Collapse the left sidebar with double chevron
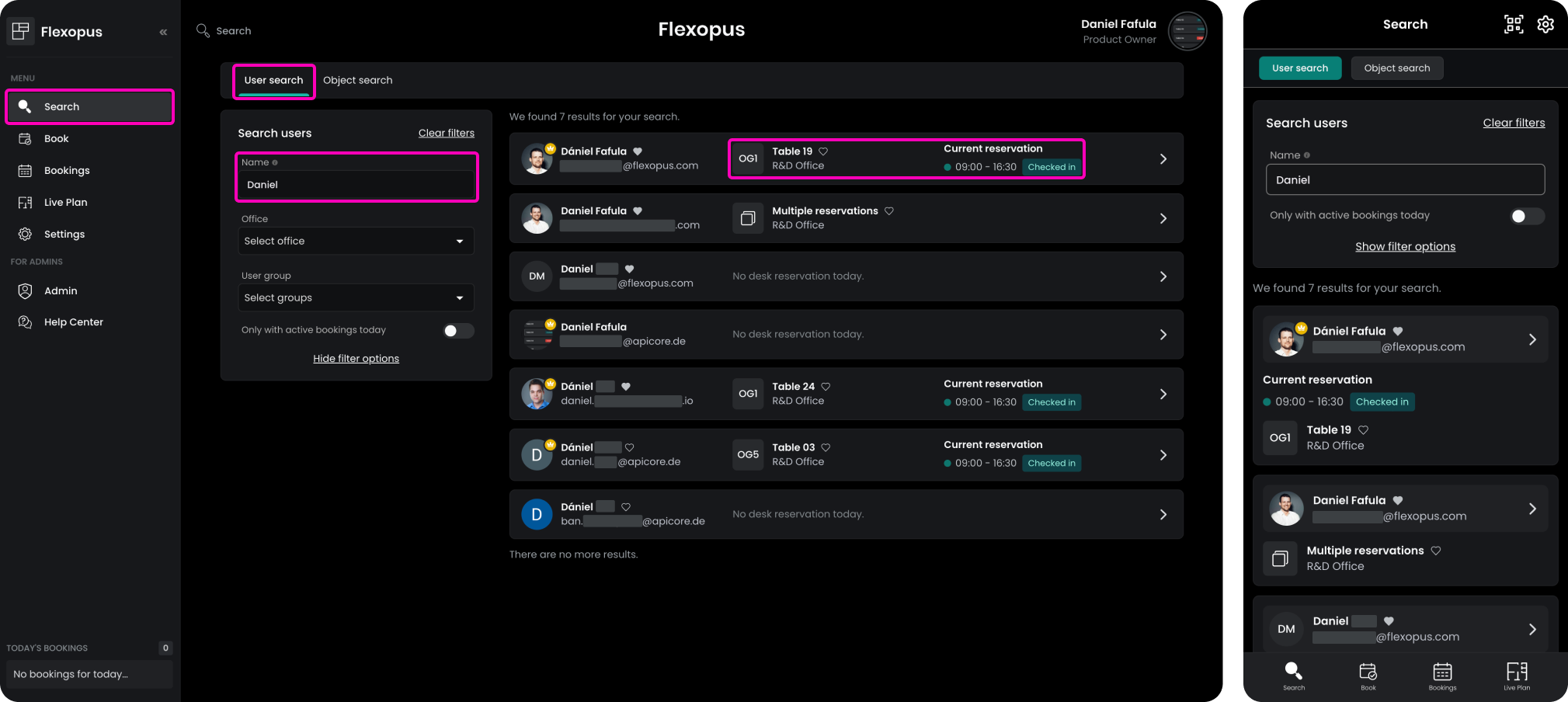 tap(163, 32)
